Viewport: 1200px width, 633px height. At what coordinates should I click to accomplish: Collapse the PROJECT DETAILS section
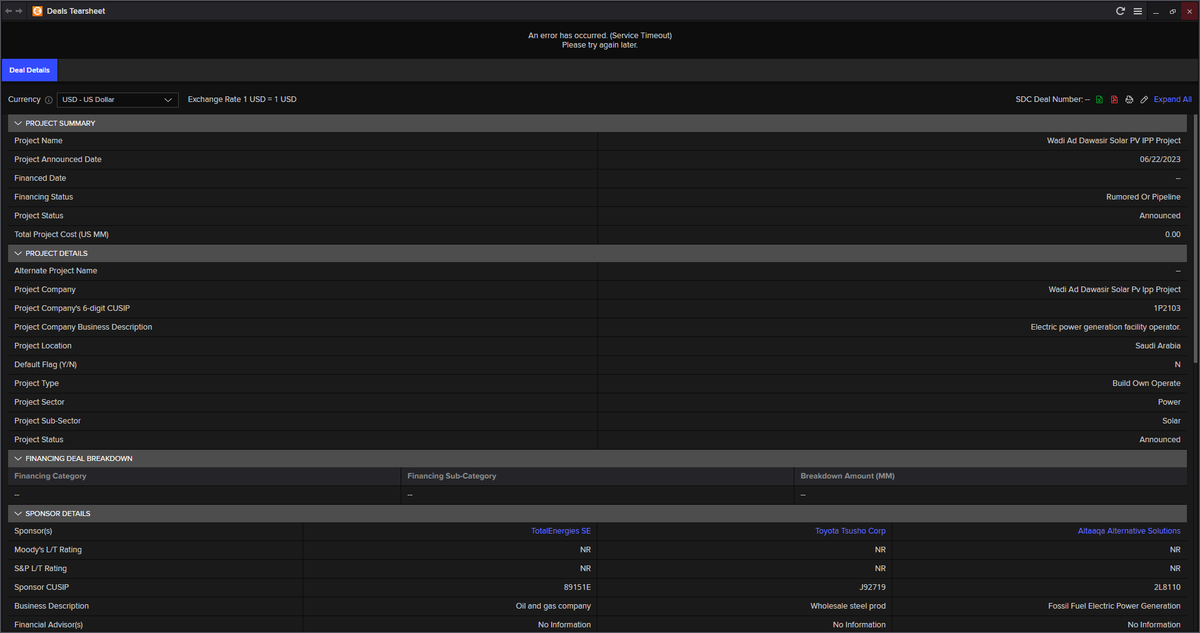(x=18, y=253)
